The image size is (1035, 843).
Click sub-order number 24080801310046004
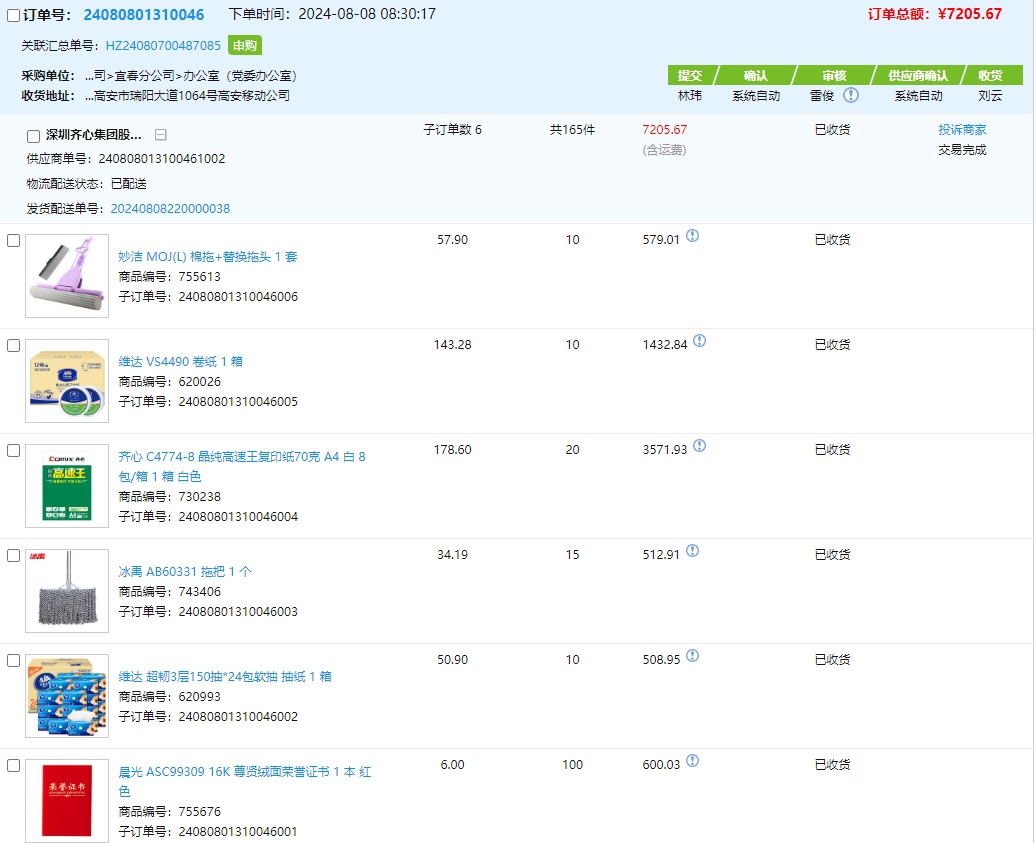click(x=238, y=516)
